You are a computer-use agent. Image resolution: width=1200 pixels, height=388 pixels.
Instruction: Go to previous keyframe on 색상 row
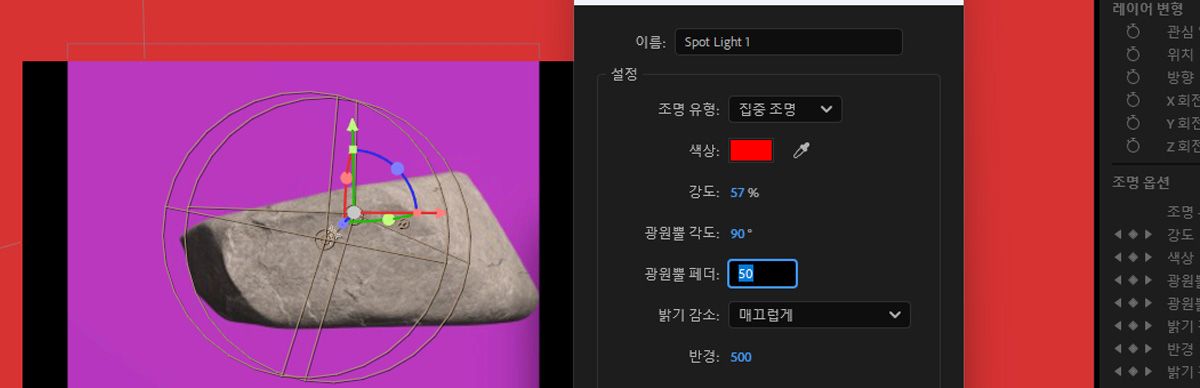1118,257
